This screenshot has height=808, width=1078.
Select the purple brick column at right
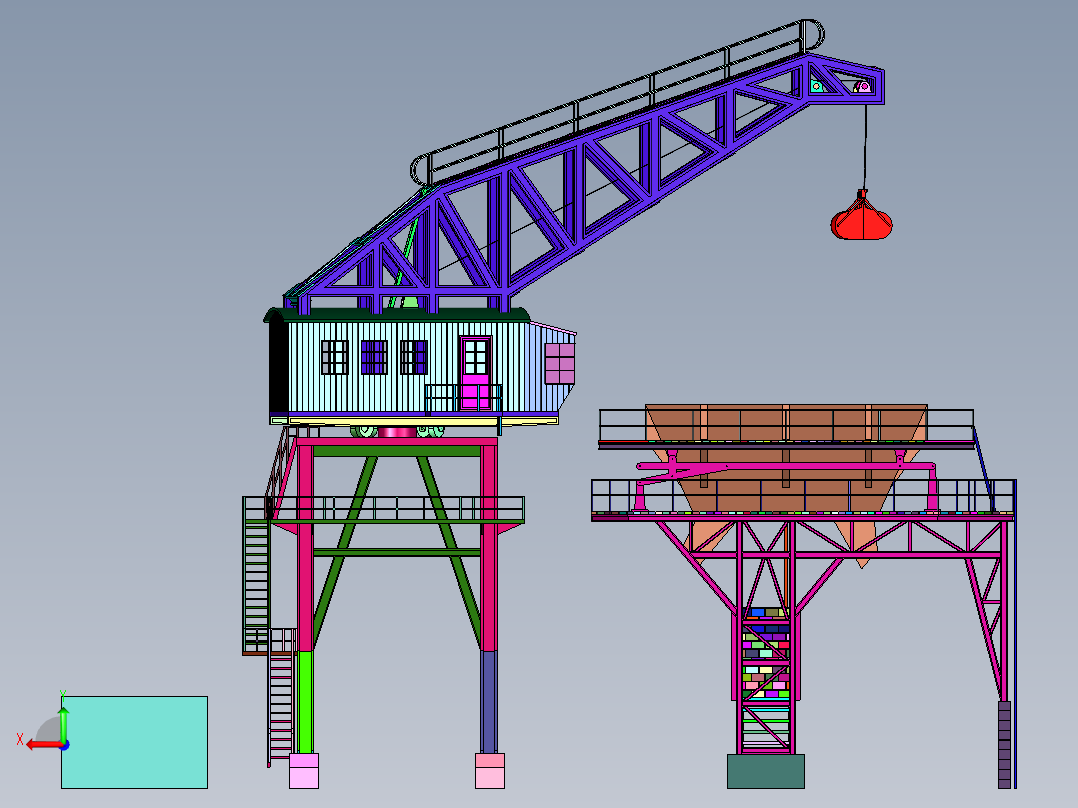(x=1004, y=745)
